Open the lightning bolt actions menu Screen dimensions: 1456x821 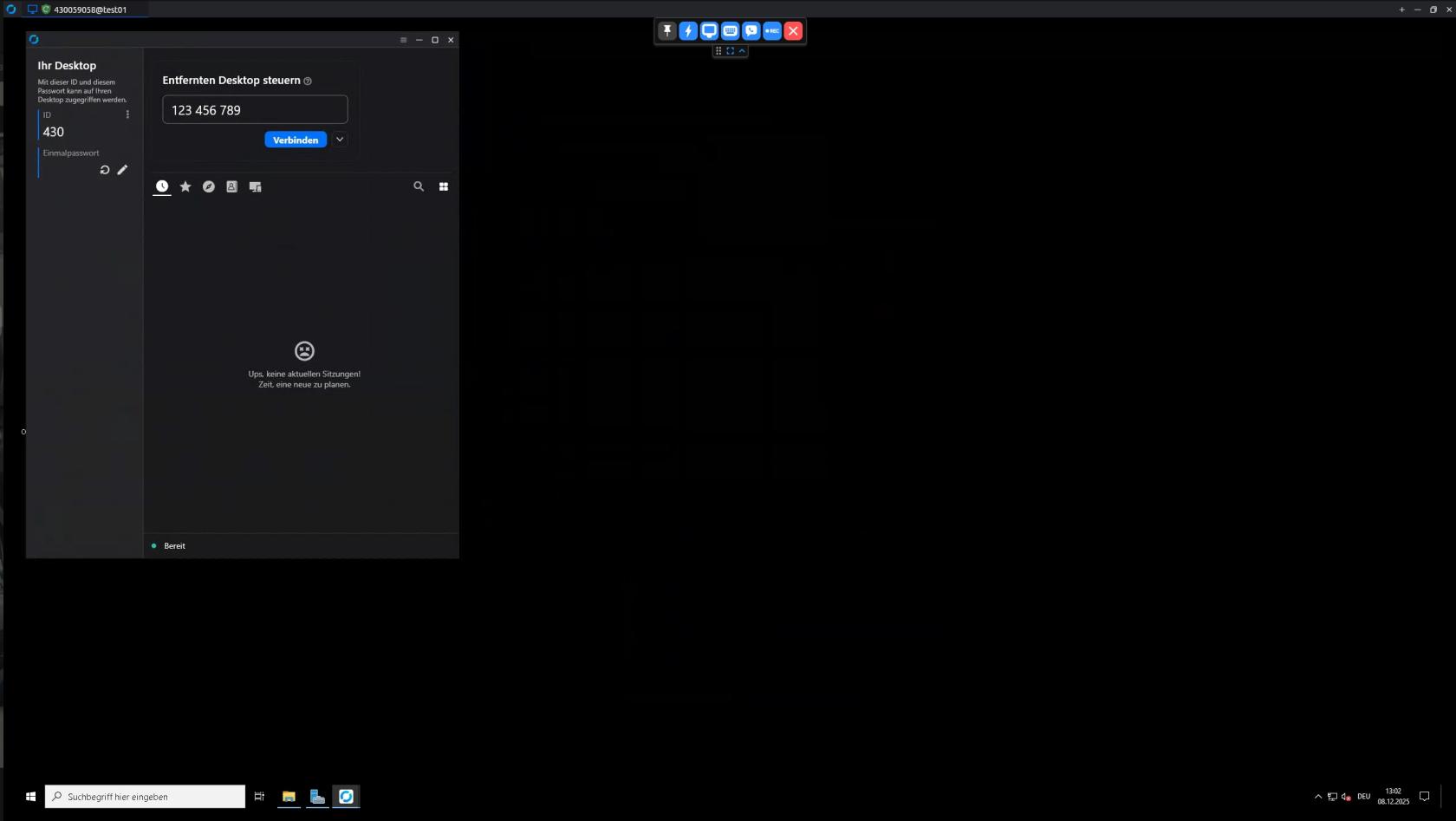click(688, 31)
